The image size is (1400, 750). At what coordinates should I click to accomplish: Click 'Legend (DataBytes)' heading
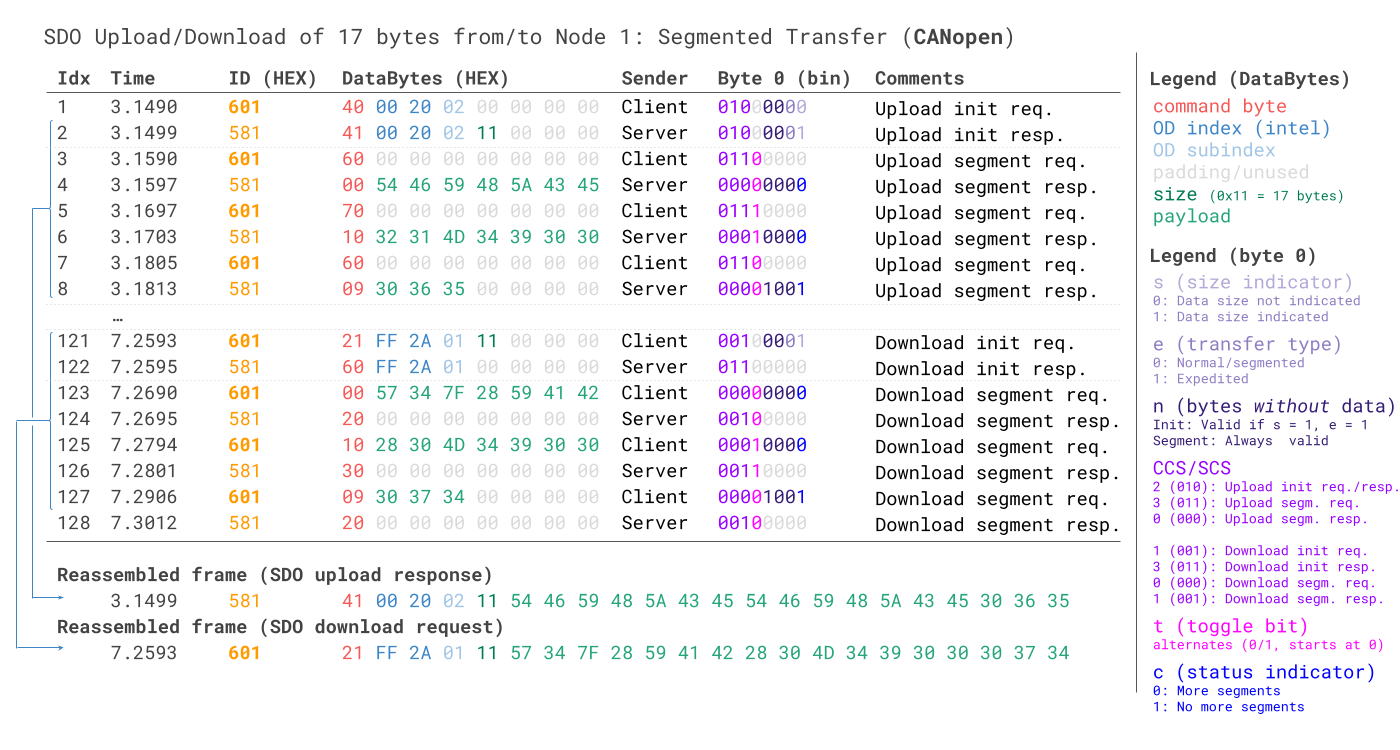coord(1250,79)
